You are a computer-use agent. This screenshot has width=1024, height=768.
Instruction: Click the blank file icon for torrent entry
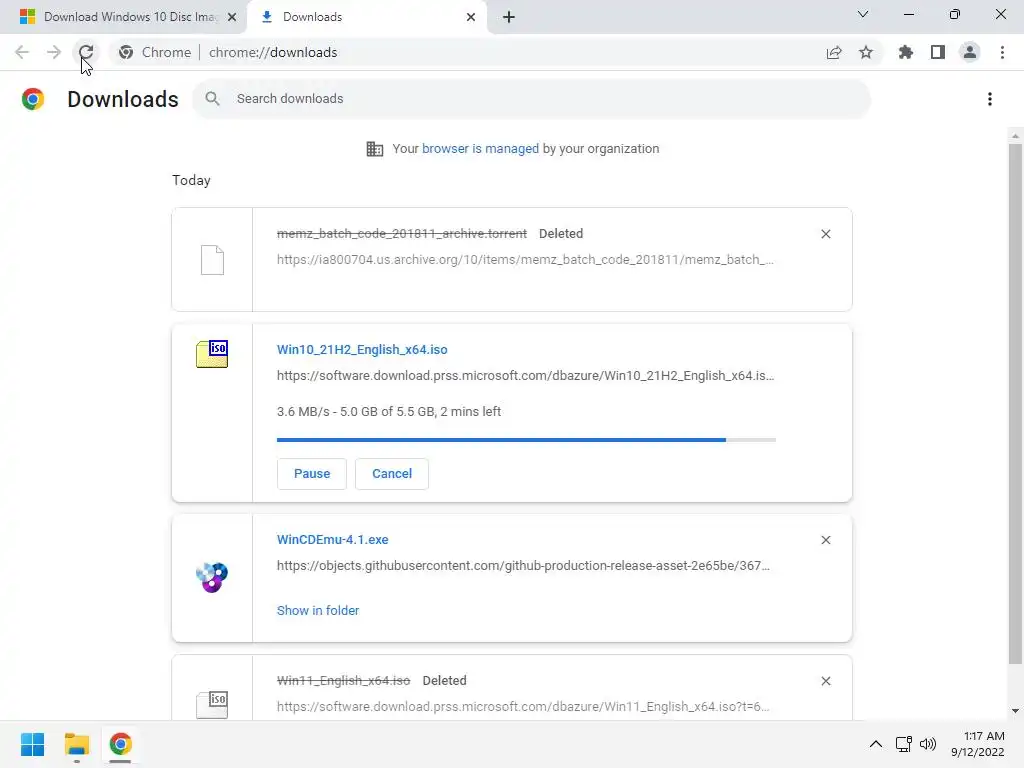[x=212, y=260]
